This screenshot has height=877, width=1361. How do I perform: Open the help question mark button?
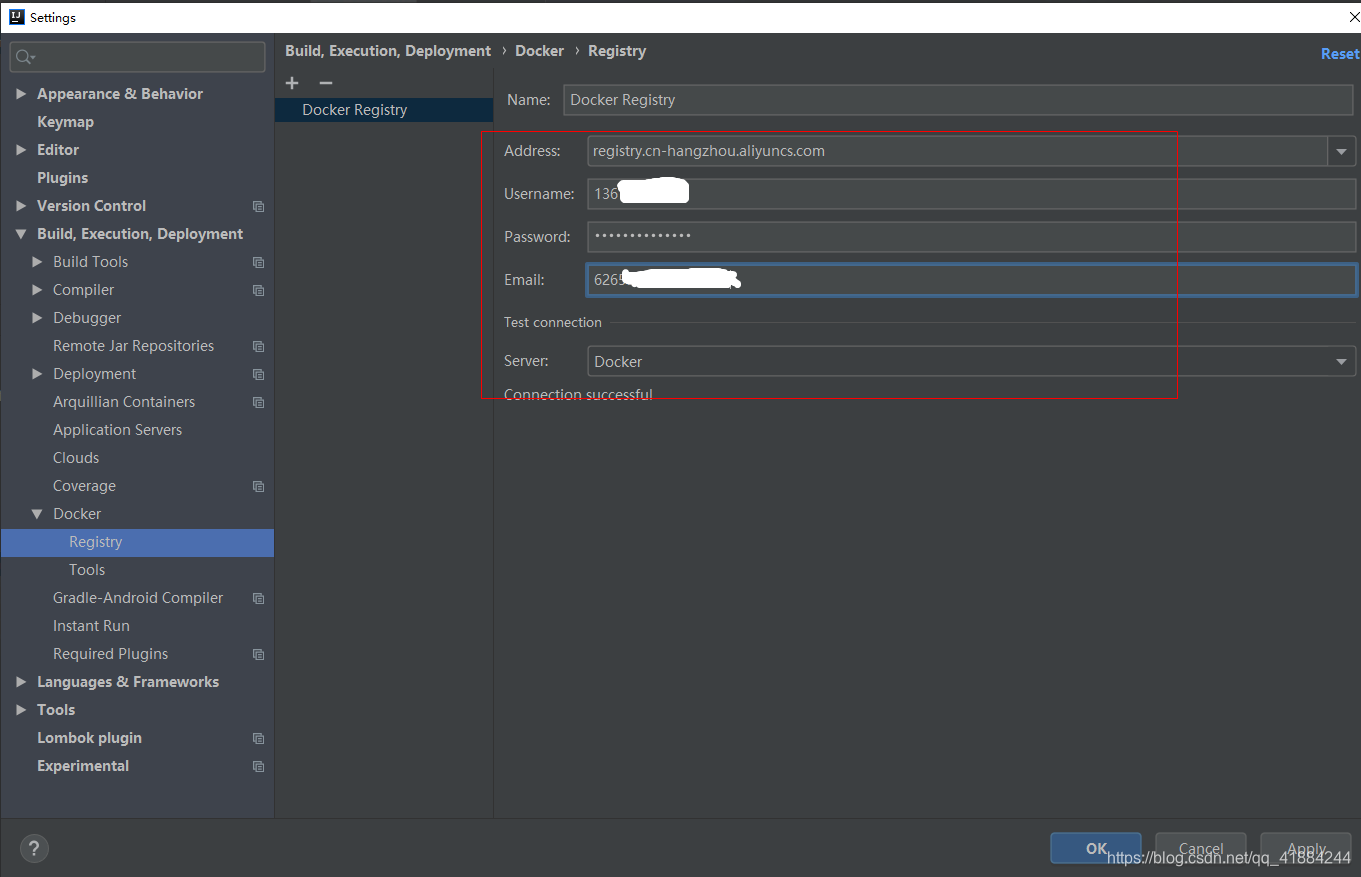34,849
